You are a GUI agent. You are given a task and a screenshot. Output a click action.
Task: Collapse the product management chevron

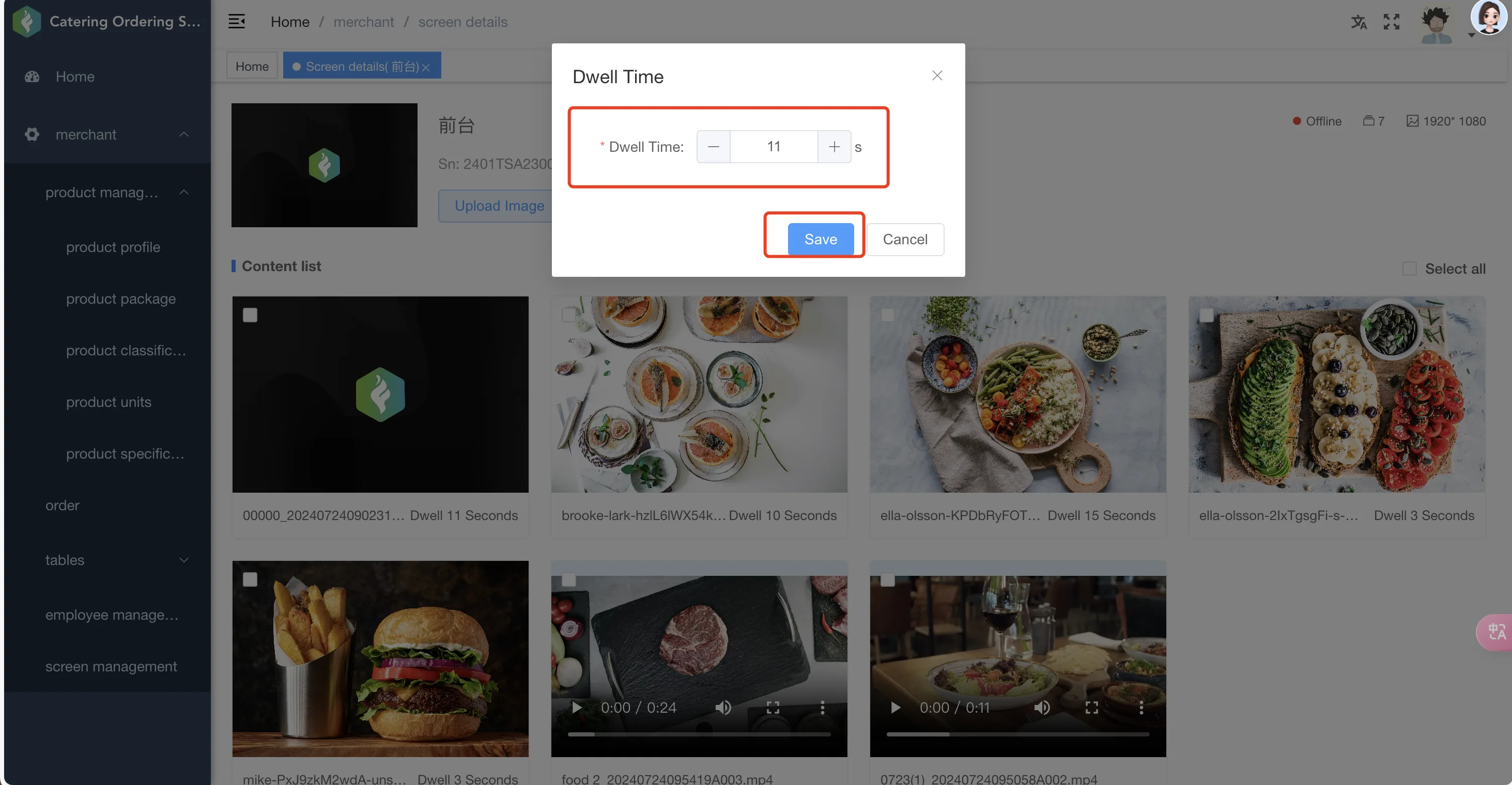[184, 192]
